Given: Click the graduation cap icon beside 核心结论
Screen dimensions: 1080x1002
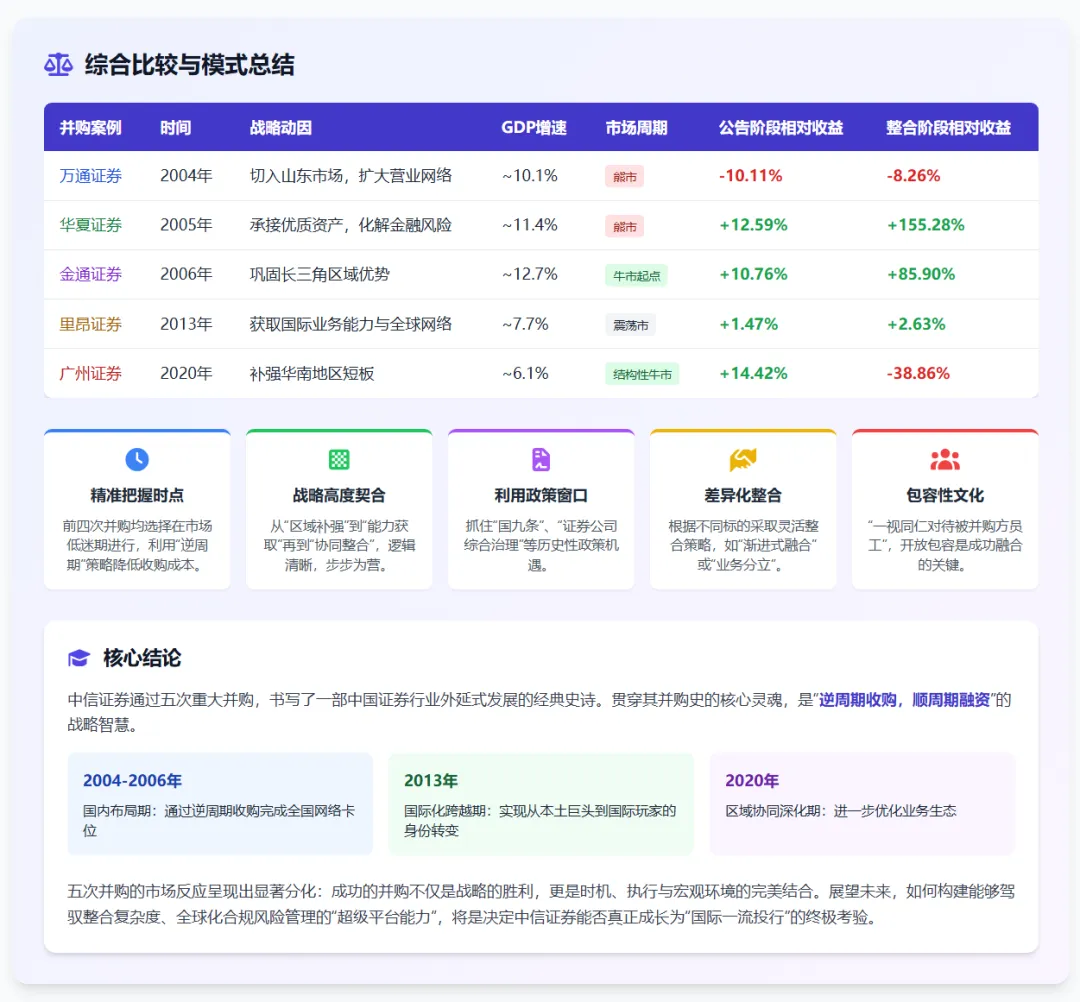Looking at the screenshot, I should 79,658.
